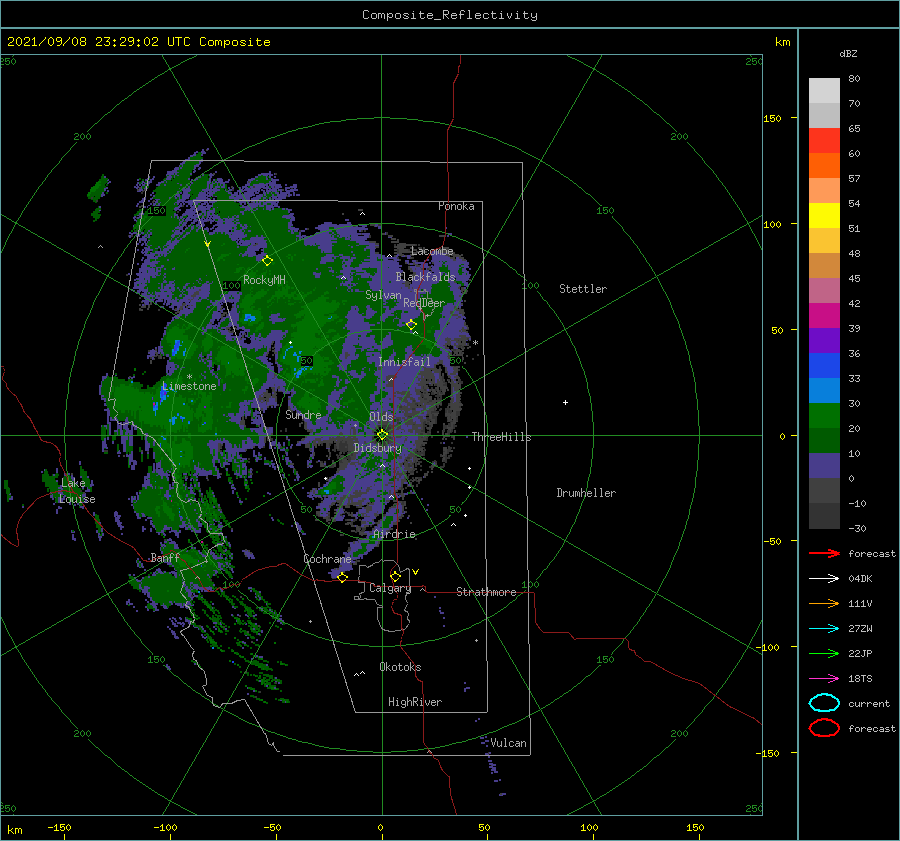Image resolution: width=900 pixels, height=841 pixels.
Task: Click the green 22JP arrow icon
Action: [x=824, y=653]
